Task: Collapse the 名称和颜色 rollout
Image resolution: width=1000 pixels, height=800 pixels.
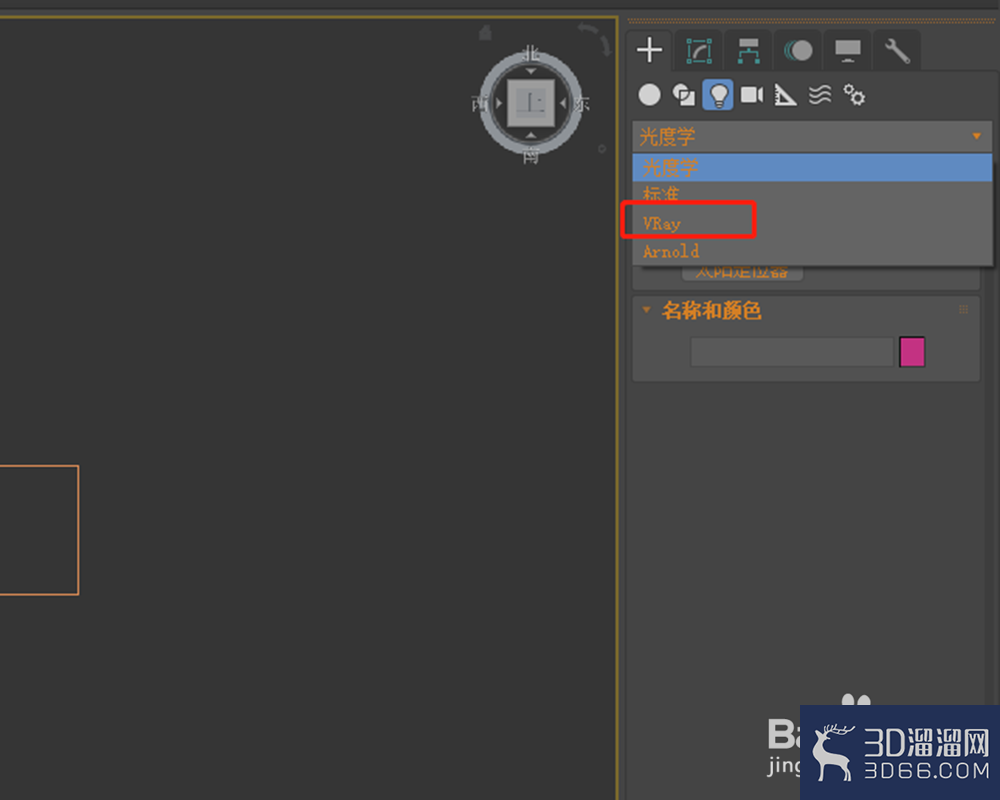Action: point(646,310)
